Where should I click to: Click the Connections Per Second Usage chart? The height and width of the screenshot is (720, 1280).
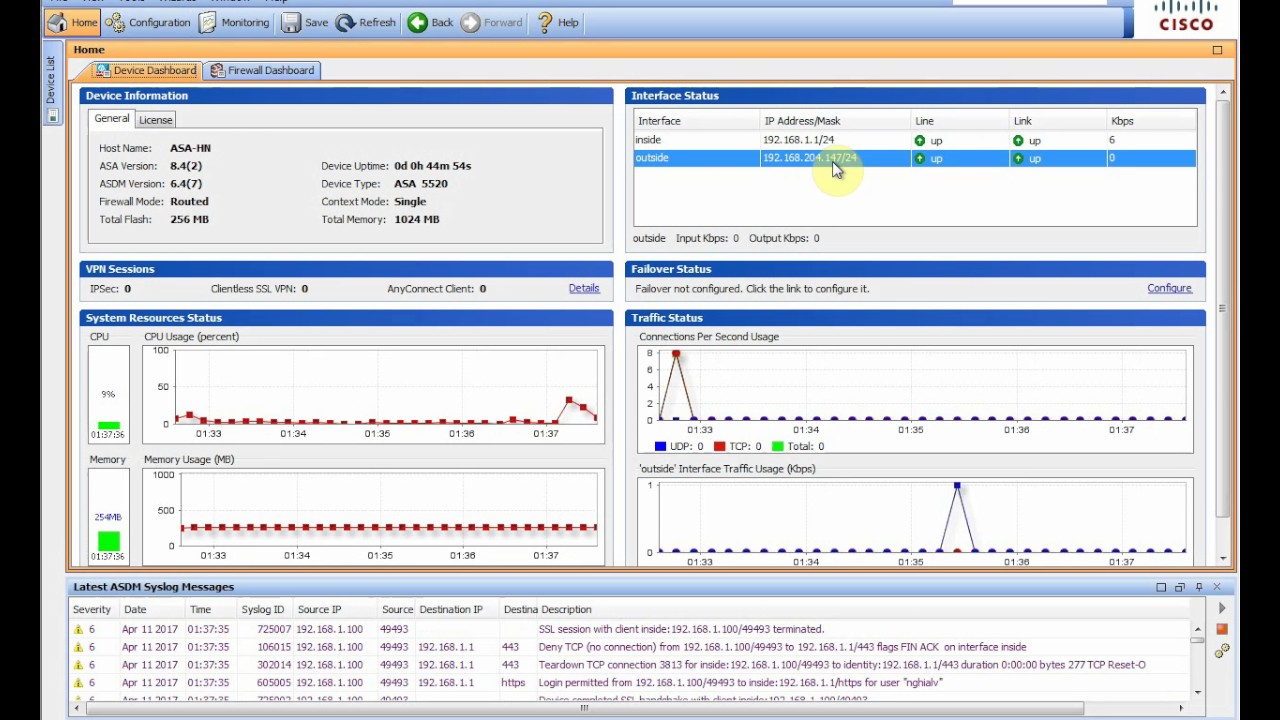point(915,399)
